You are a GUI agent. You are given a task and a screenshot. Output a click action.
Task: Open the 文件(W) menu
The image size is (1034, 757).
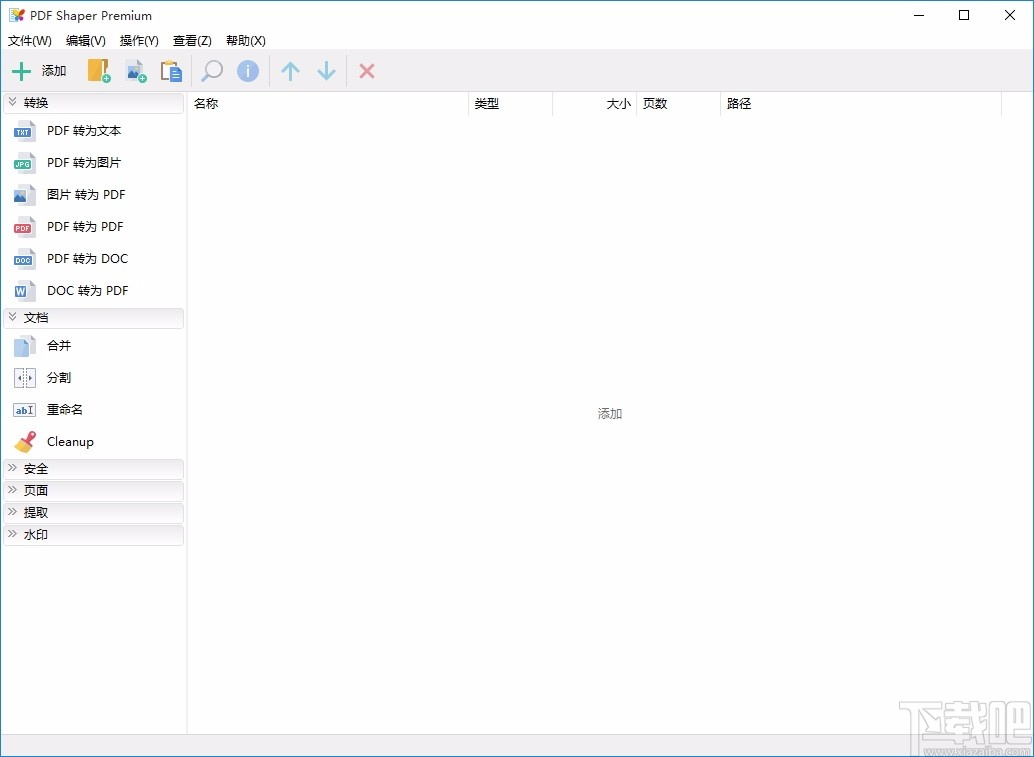coord(29,40)
